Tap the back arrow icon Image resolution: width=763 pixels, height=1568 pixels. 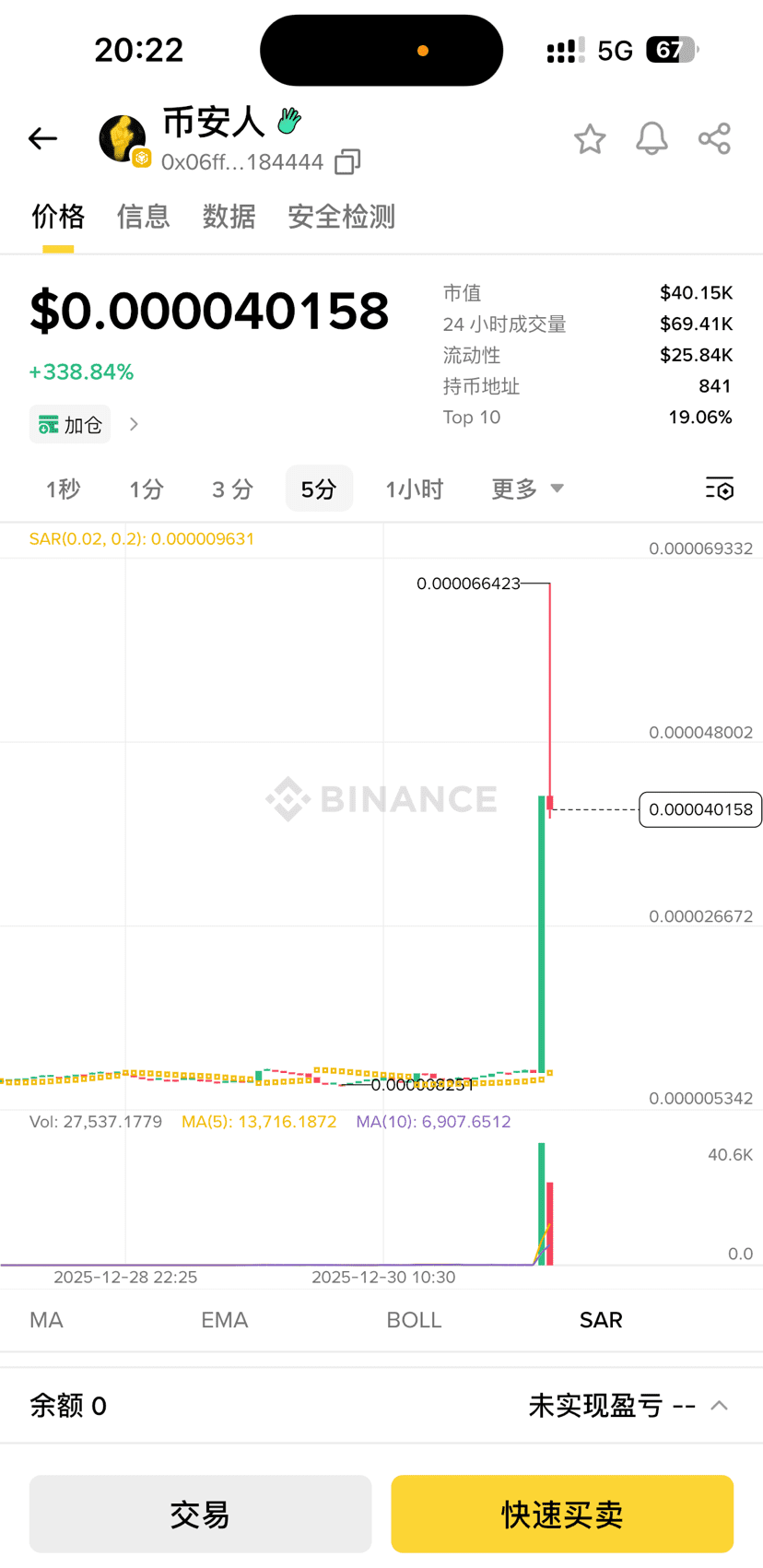pyautogui.click(x=42, y=138)
